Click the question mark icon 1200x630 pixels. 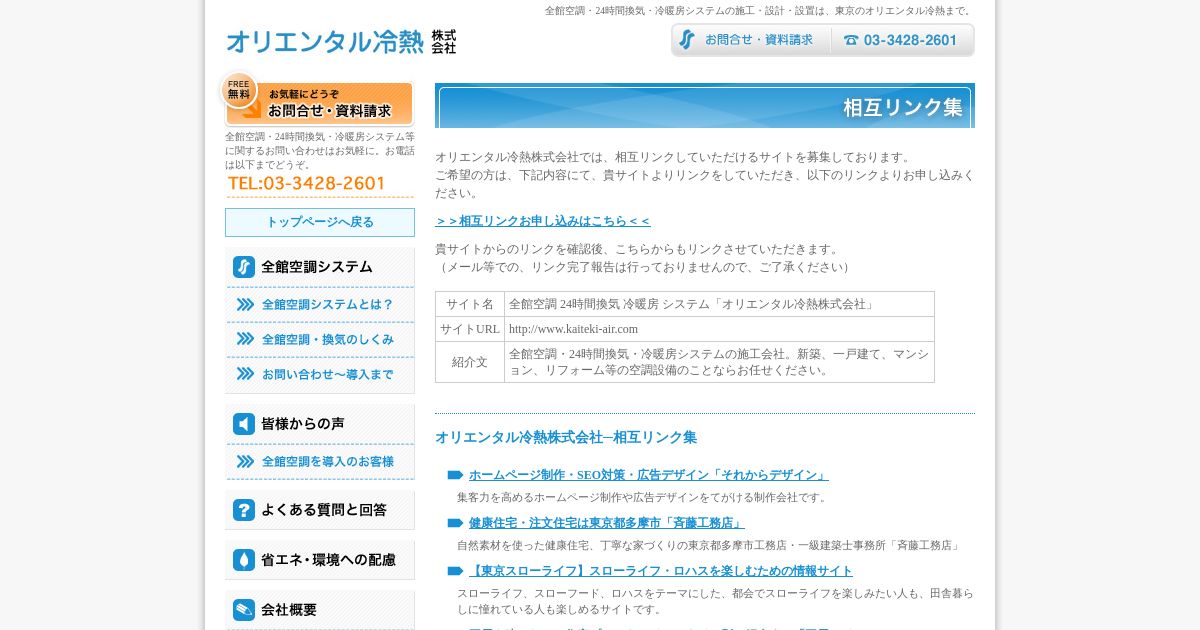[244, 510]
